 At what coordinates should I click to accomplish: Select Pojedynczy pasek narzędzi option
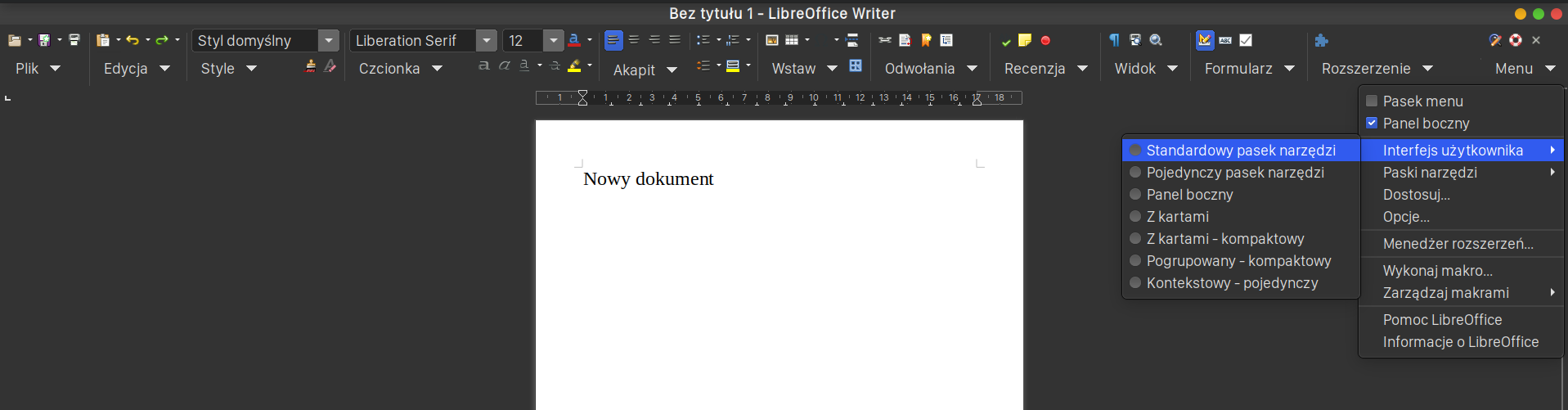click(1241, 173)
